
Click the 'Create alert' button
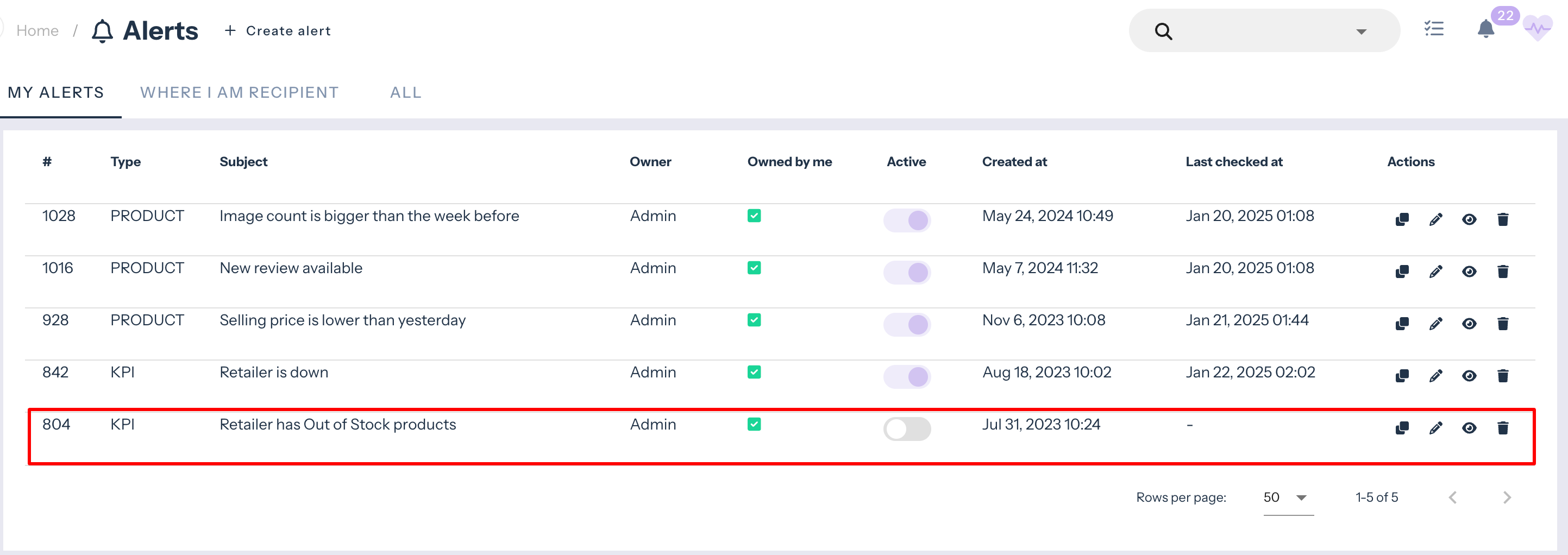click(278, 31)
